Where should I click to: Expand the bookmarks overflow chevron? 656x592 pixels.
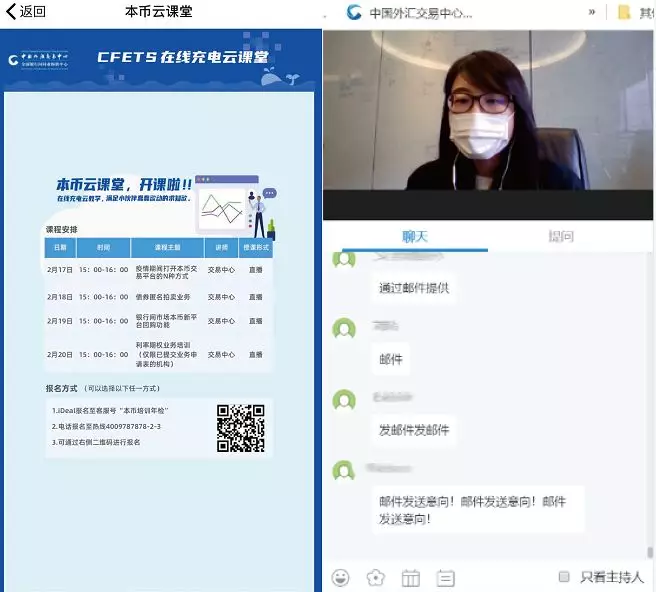(592, 12)
